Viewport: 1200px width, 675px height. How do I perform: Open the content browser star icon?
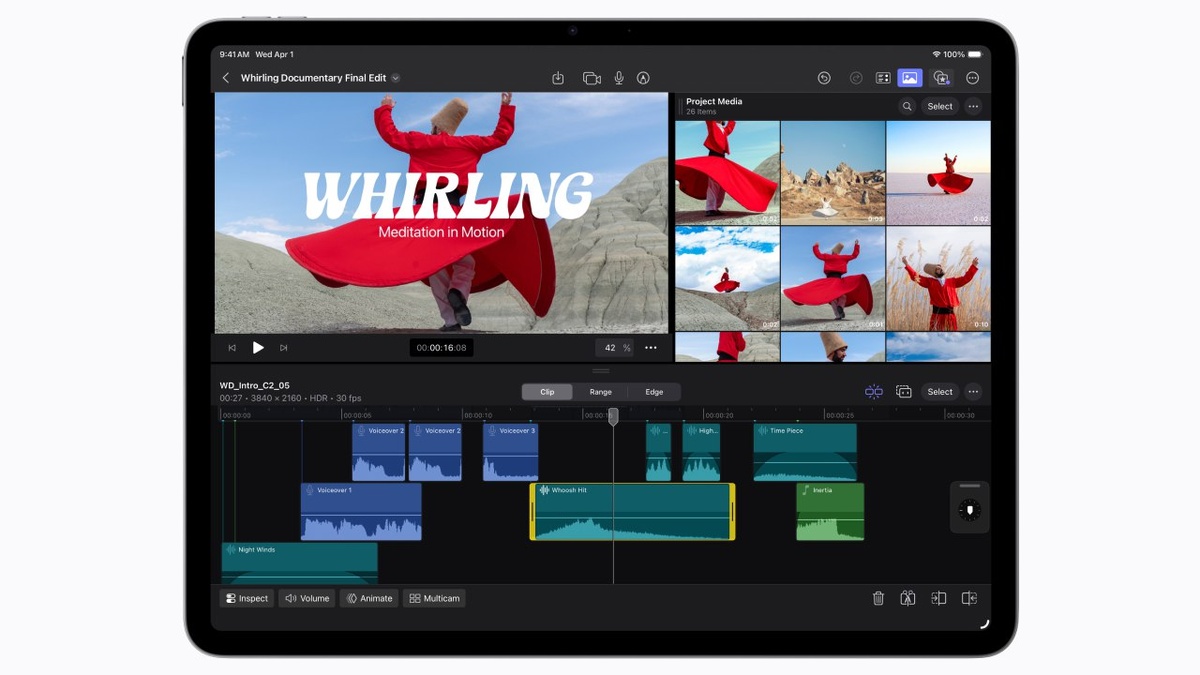coord(941,78)
